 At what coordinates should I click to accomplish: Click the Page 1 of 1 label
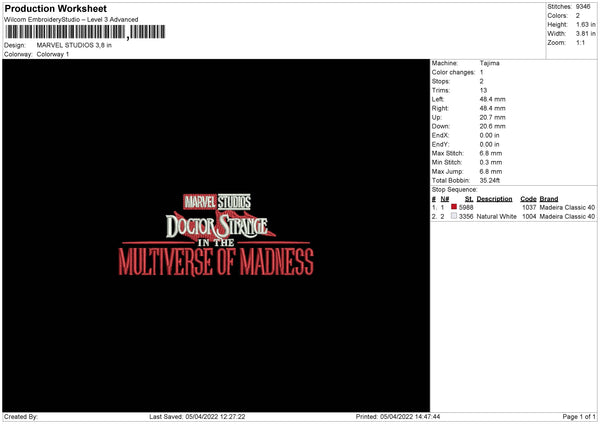pos(579,417)
